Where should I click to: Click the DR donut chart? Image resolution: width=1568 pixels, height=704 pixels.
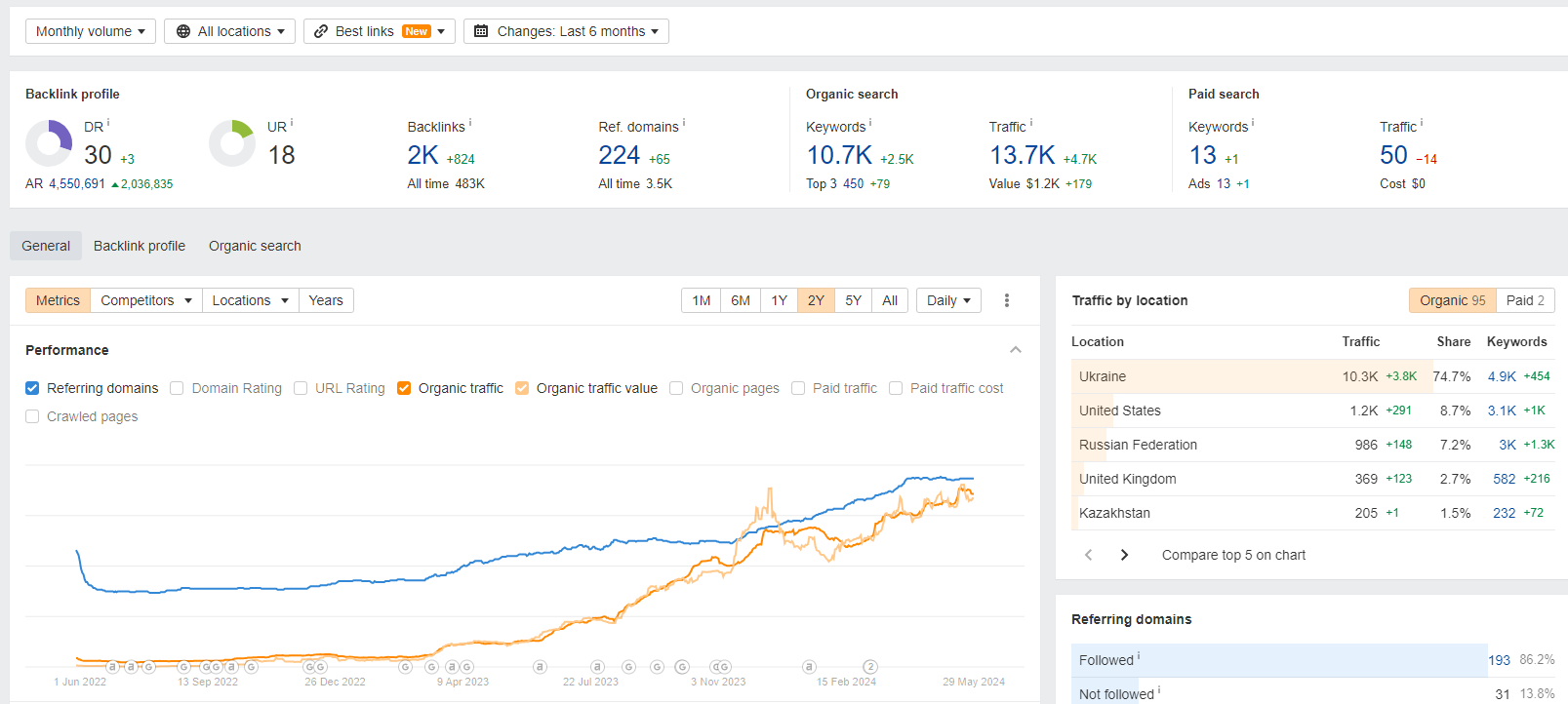[49, 143]
